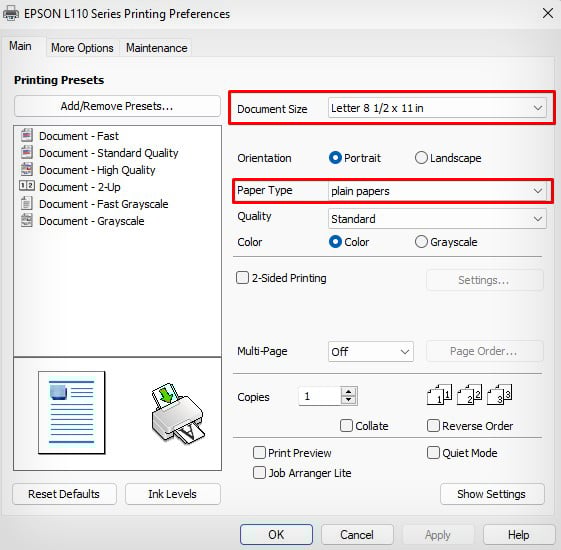Open Ink Levels

pyautogui.click(x=172, y=494)
